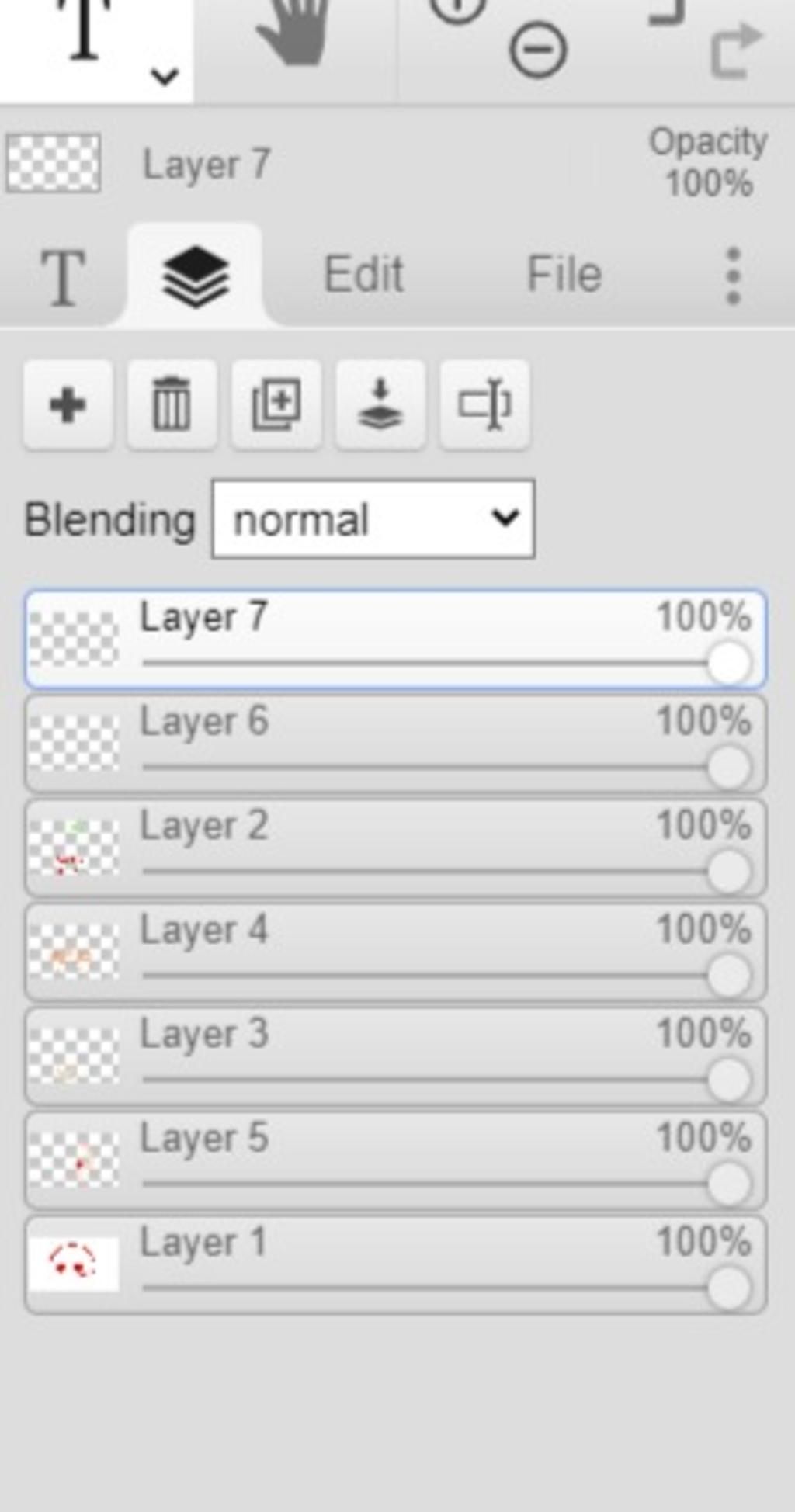Switch to the File tab
Viewport: 795px width, 1512px height.
(564, 275)
